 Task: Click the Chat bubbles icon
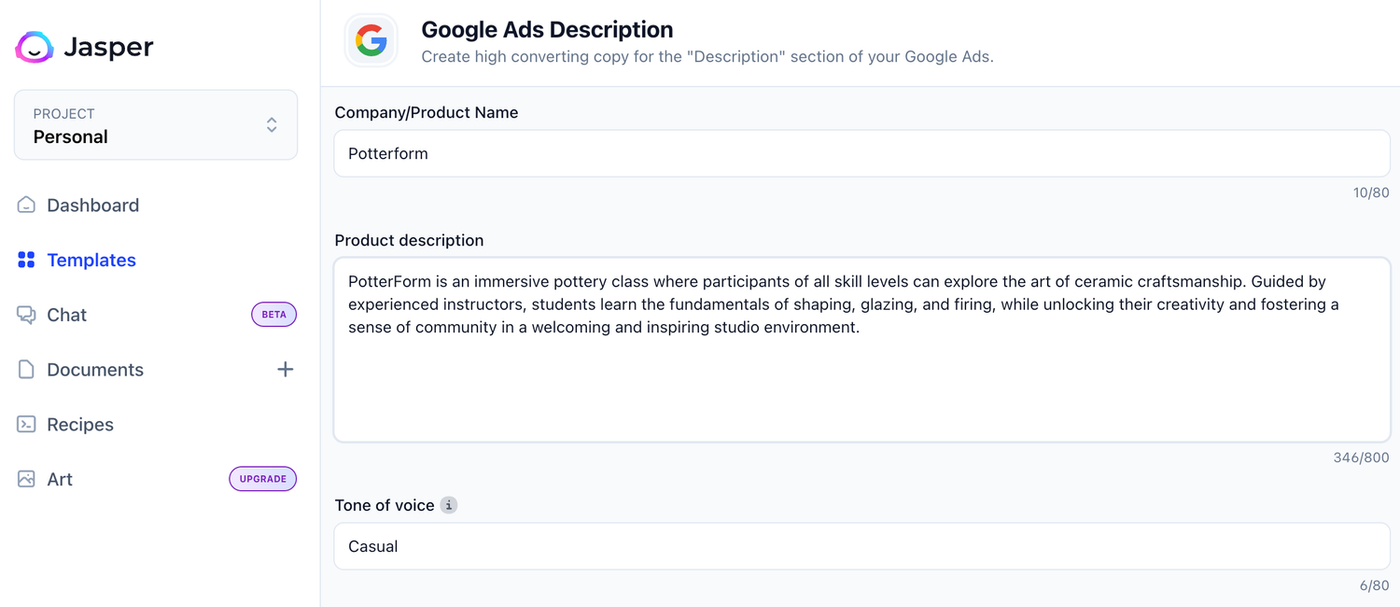click(x=26, y=315)
